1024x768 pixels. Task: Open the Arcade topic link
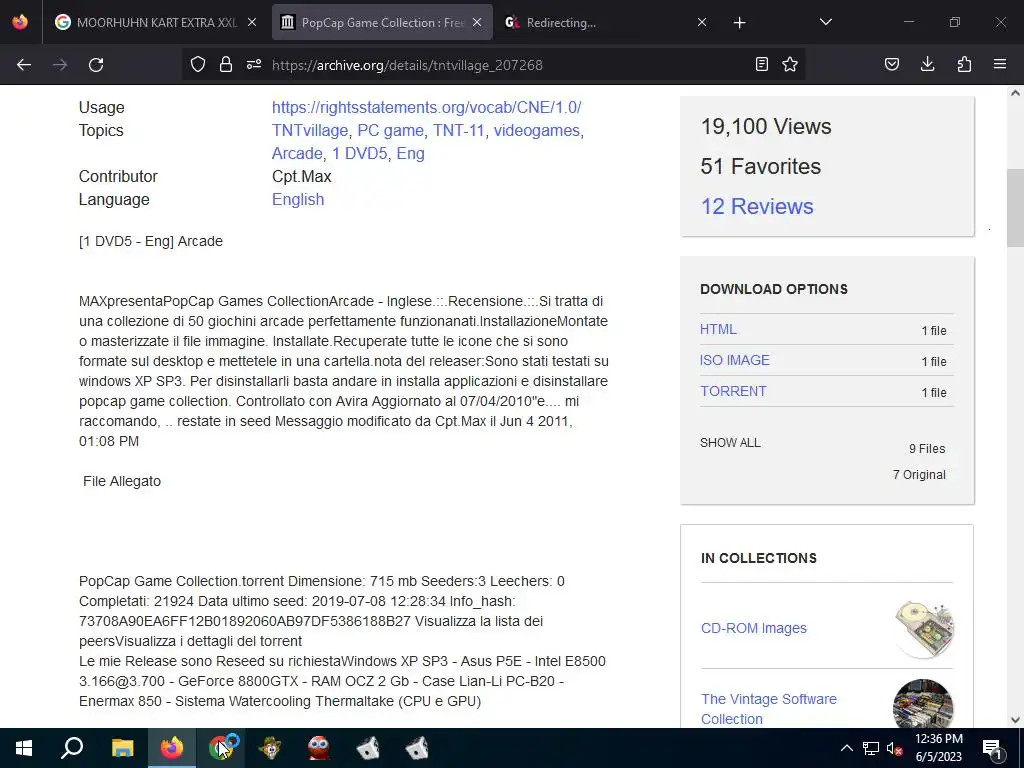click(297, 153)
